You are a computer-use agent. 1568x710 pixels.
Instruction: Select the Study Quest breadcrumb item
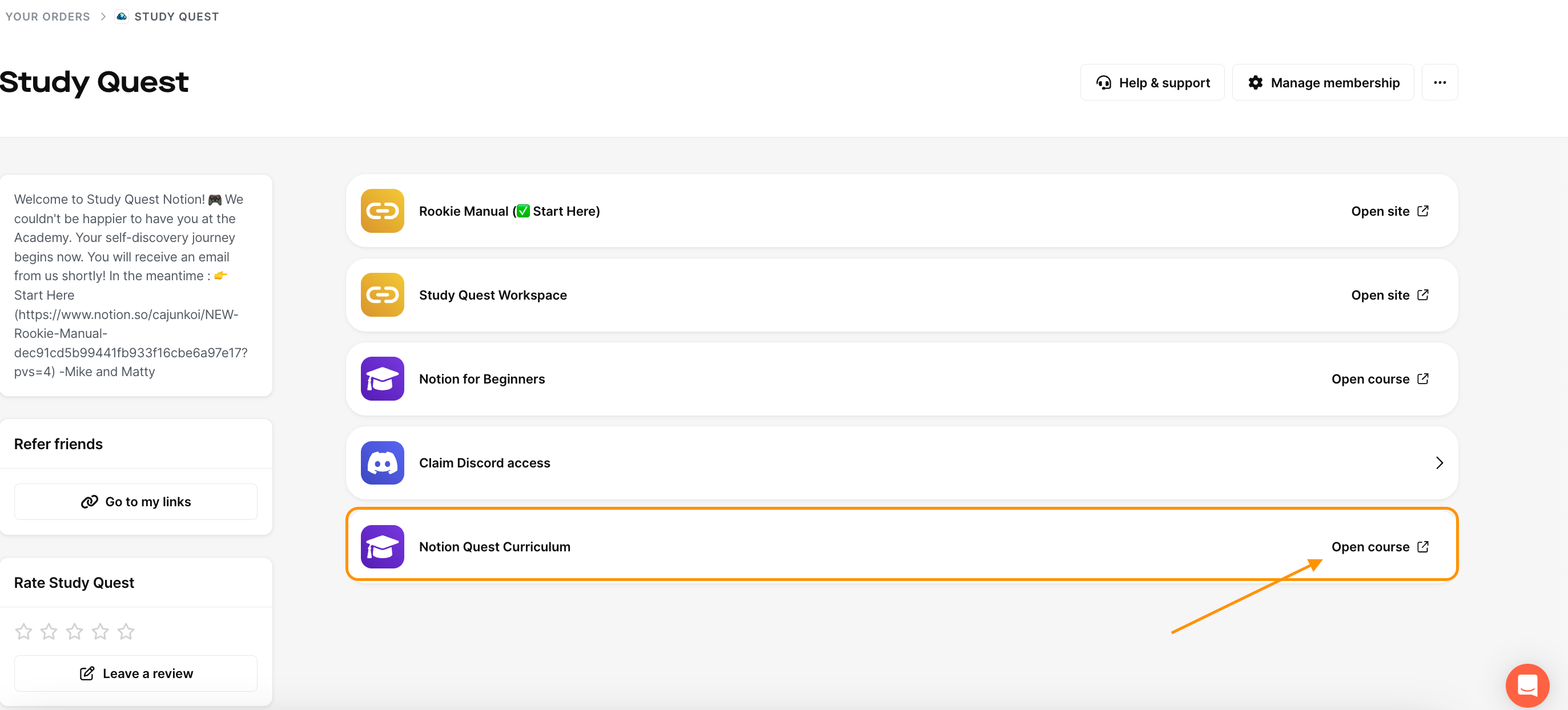176,17
